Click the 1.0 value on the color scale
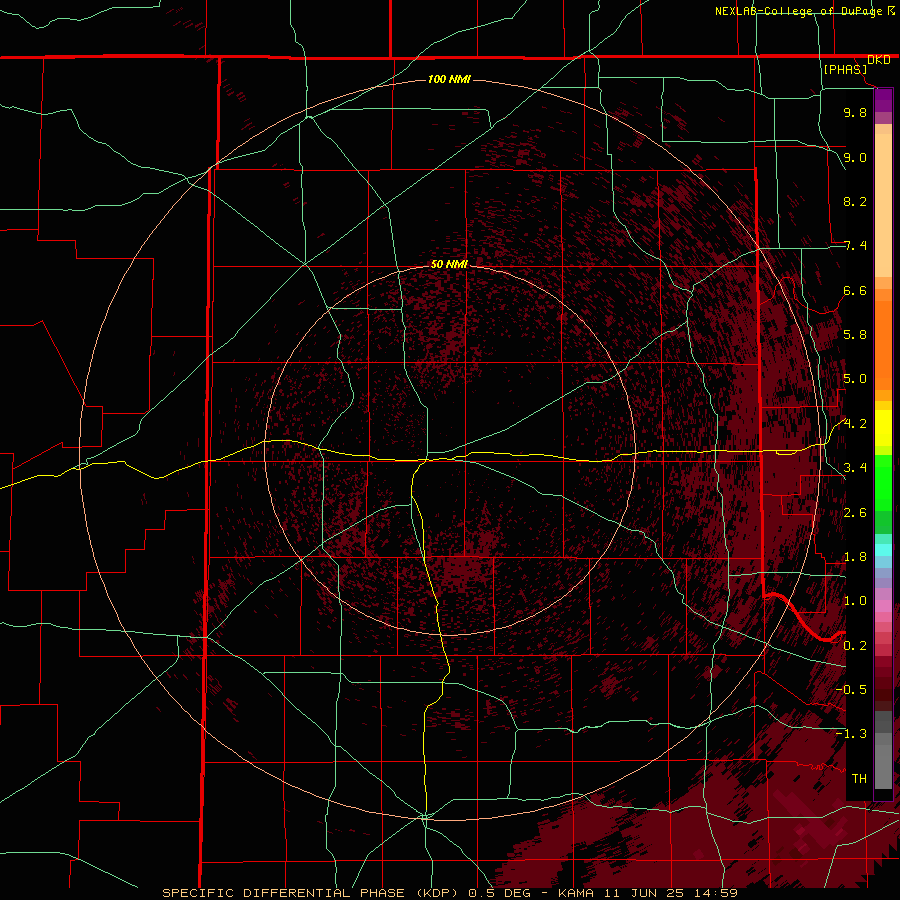The height and width of the screenshot is (900, 900). pos(855,601)
